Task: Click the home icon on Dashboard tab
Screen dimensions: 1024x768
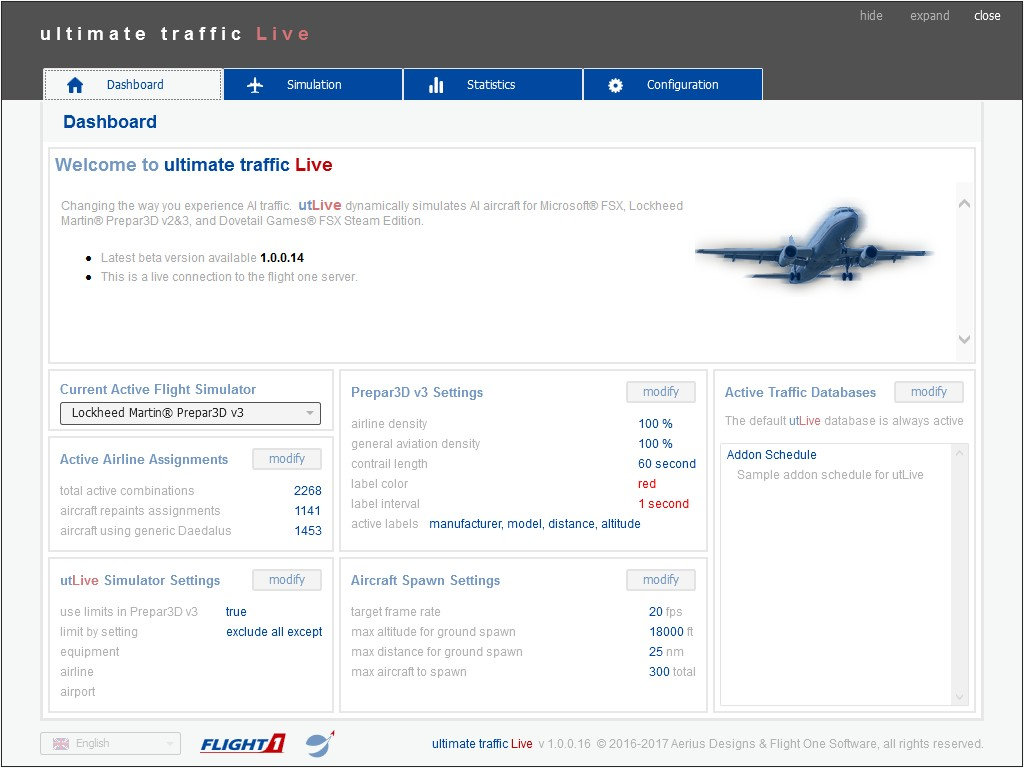Action: coord(75,85)
